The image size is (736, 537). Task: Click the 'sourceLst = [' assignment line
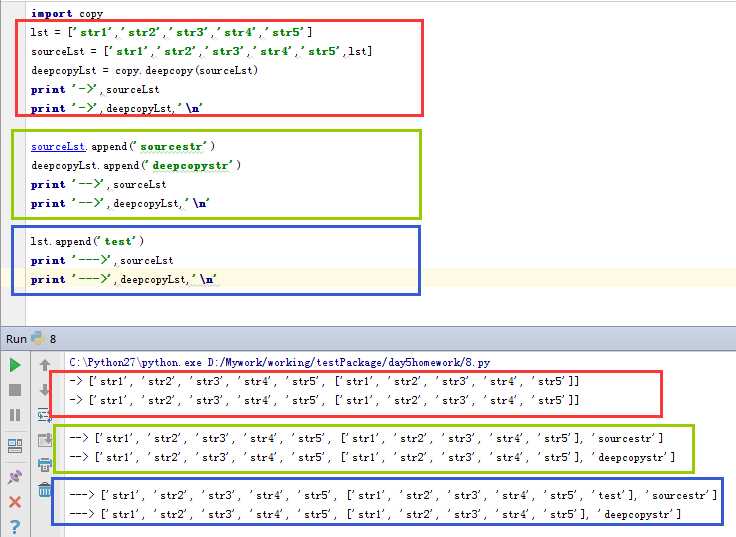coord(202,51)
